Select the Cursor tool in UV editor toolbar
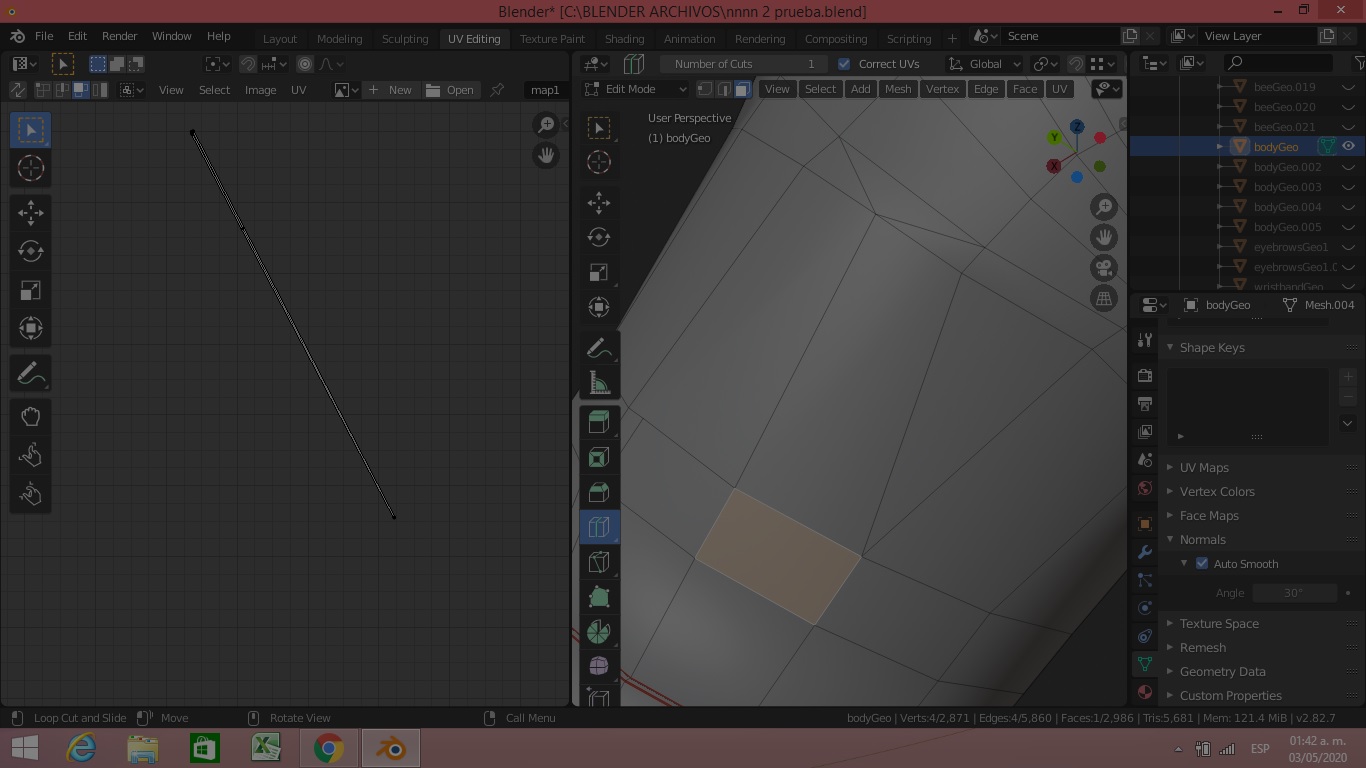Viewport: 1366px width, 768px height. click(x=30, y=168)
